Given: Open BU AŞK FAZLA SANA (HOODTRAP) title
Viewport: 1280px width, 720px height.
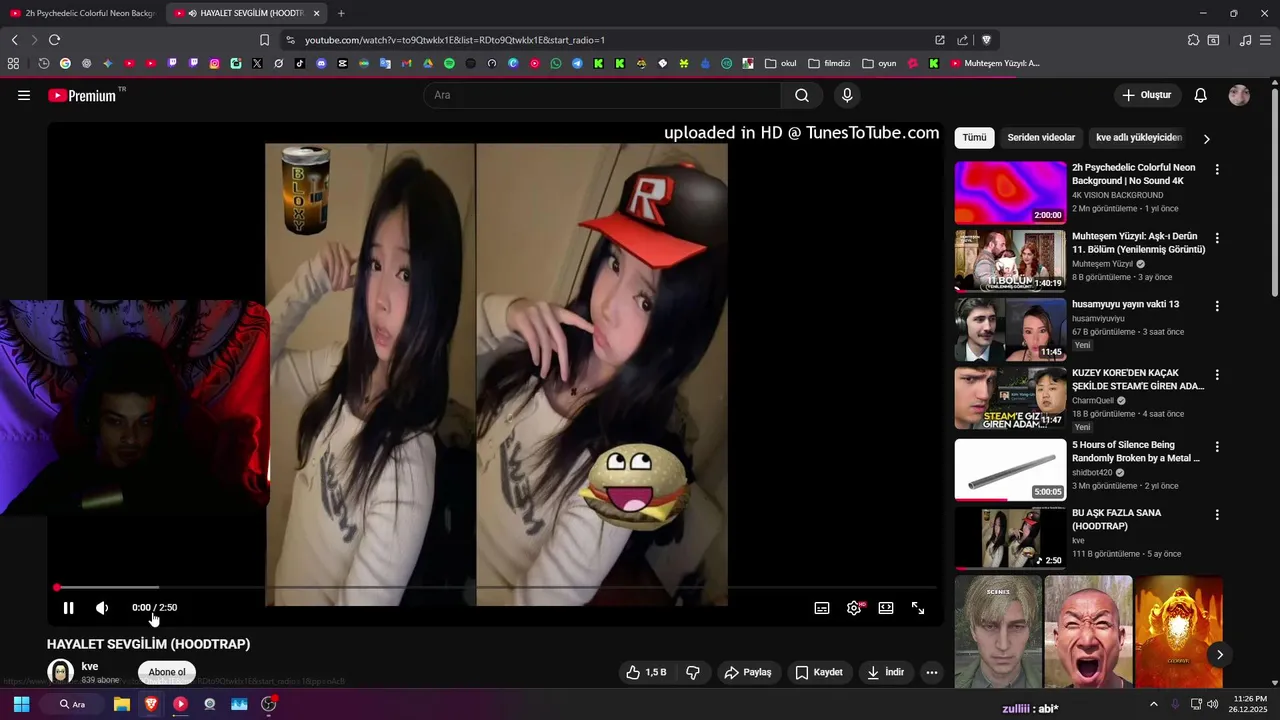Looking at the screenshot, I should tap(1116, 519).
